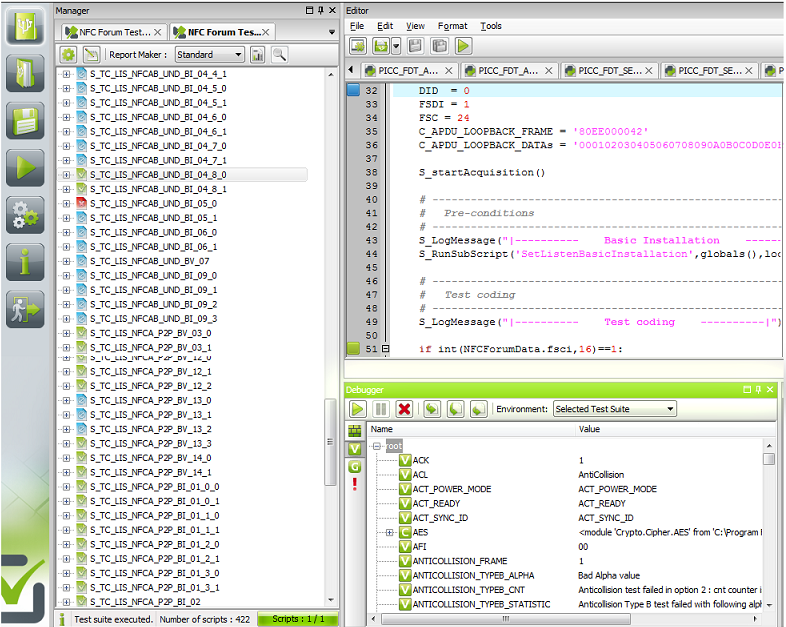The width and height of the screenshot is (786, 627).
Task: Open the Format menu in Editor
Action: [x=452, y=26]
